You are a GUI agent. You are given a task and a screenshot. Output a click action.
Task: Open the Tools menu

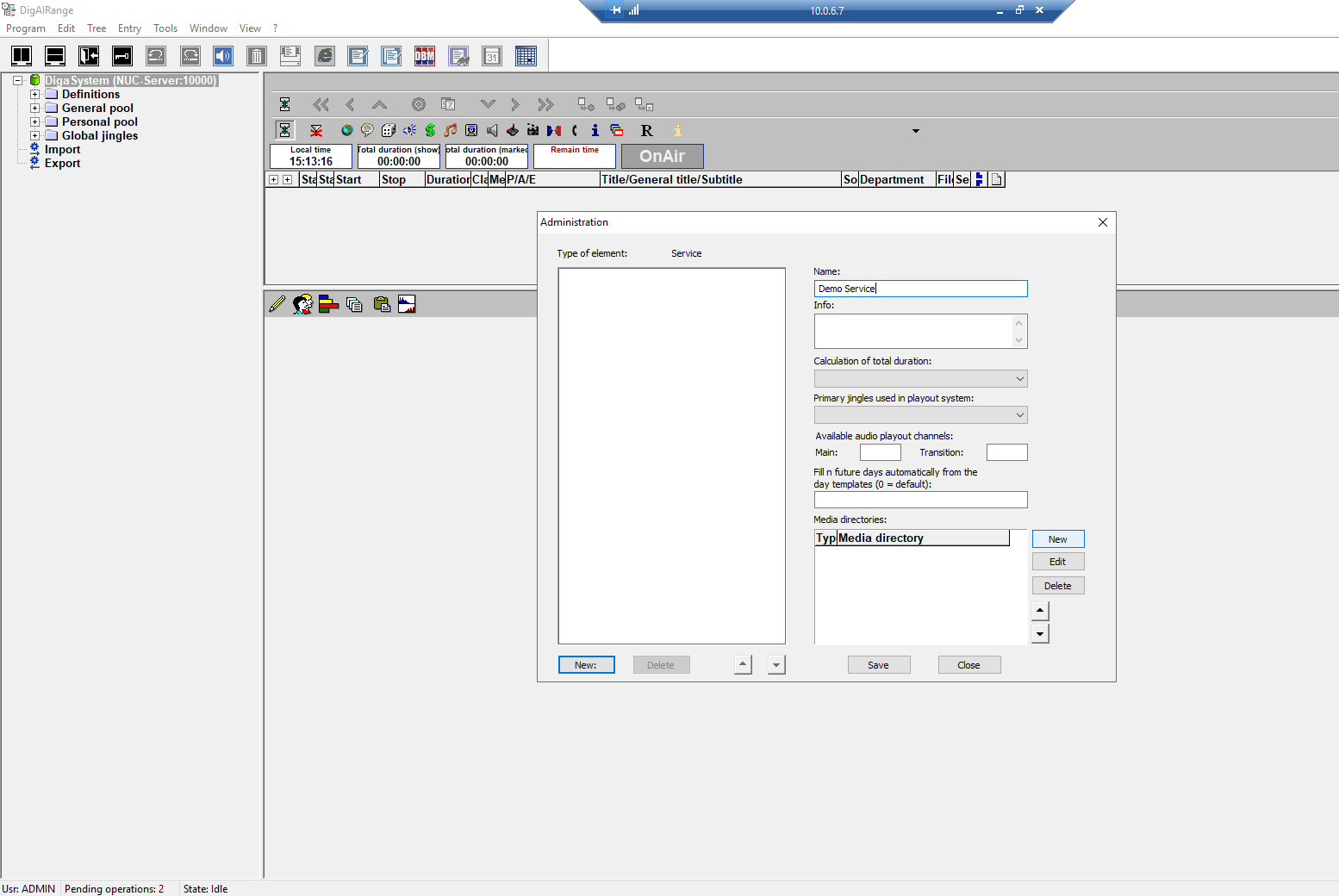point(165,28)
